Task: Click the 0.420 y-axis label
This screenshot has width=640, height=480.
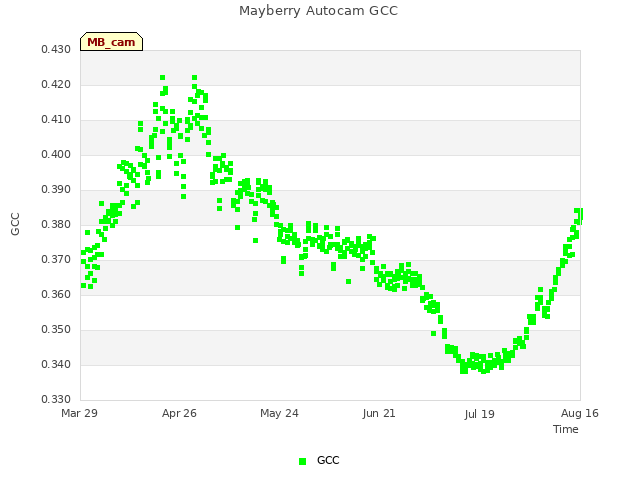Action: [56, 84]
